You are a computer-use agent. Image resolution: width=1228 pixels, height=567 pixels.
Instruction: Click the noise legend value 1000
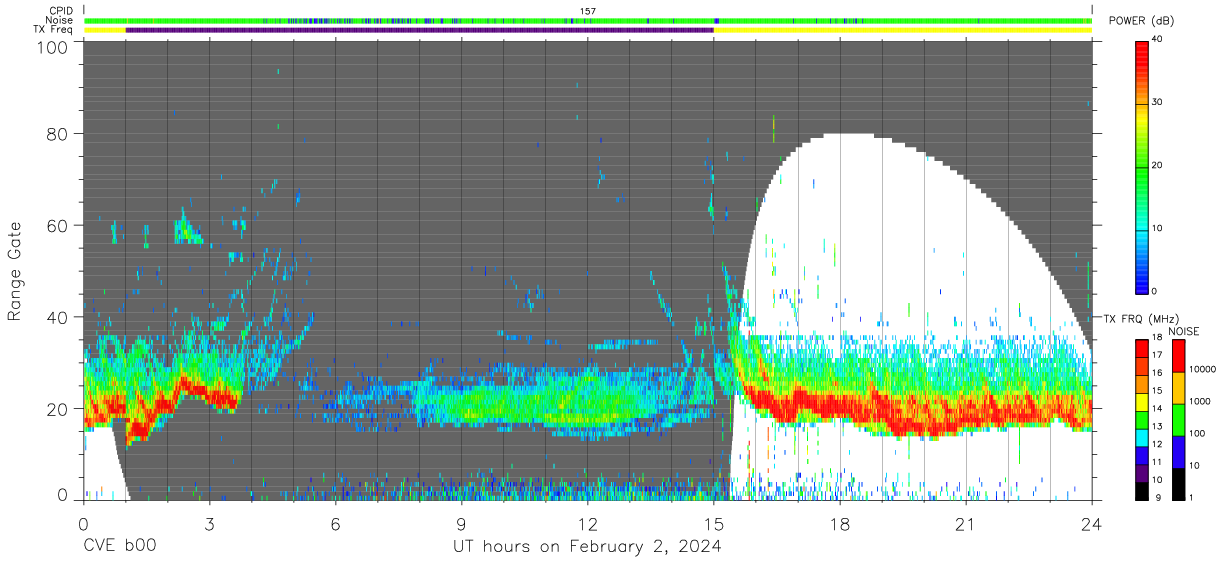1201,401
